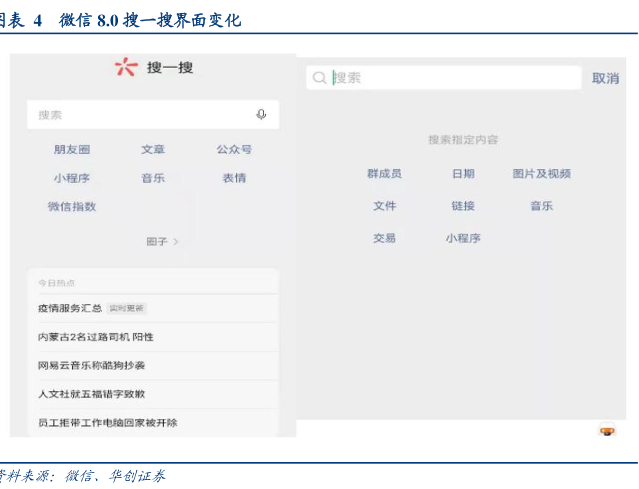Expand the 圈子 chevron entry
This screenshot has width=639, height=489.
tap(162, 241)
